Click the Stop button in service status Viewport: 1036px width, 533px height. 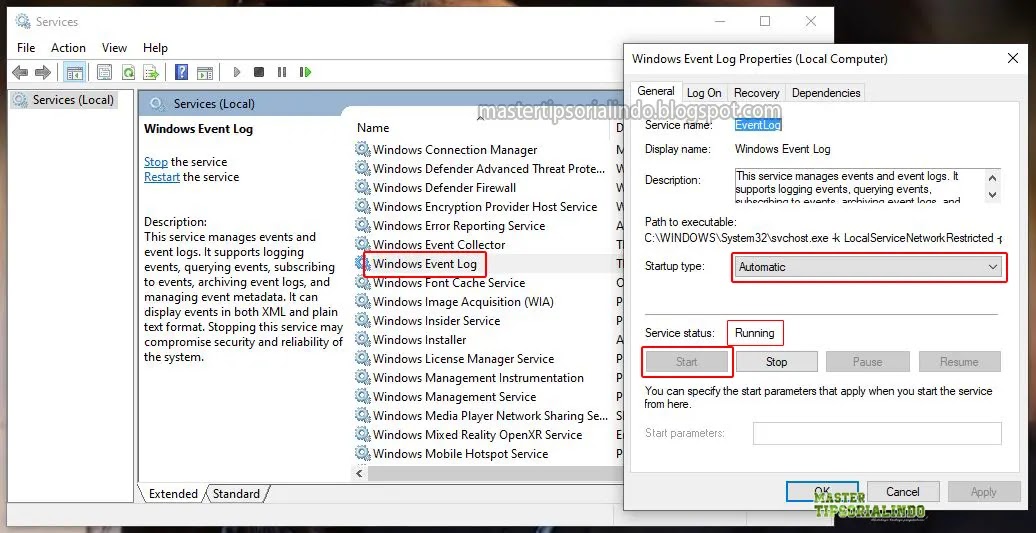tap(776, 362)
